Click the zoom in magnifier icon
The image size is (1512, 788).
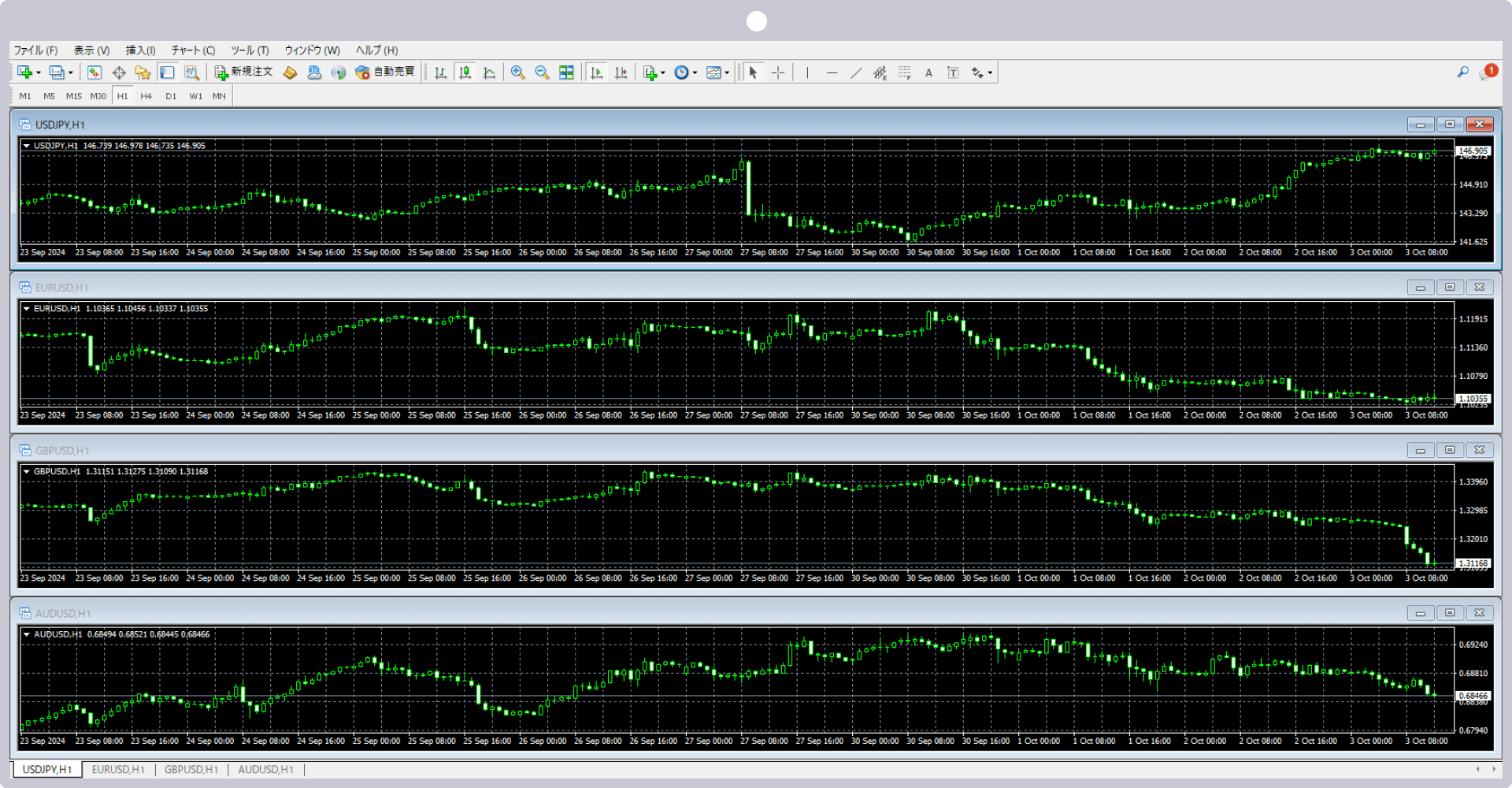coord(517,72)
